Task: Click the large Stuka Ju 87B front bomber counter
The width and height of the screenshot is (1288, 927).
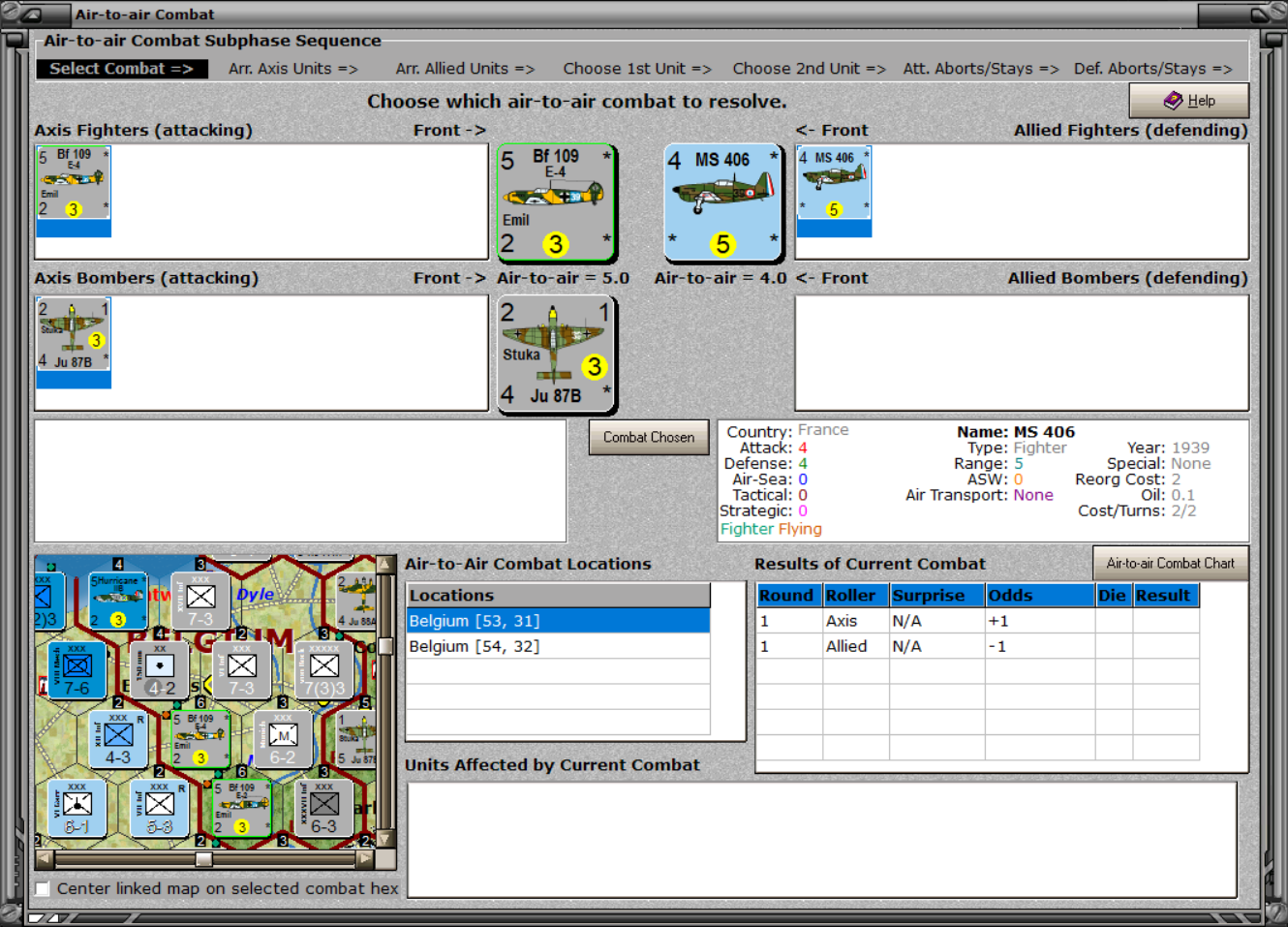Action: tap(557, 354)
